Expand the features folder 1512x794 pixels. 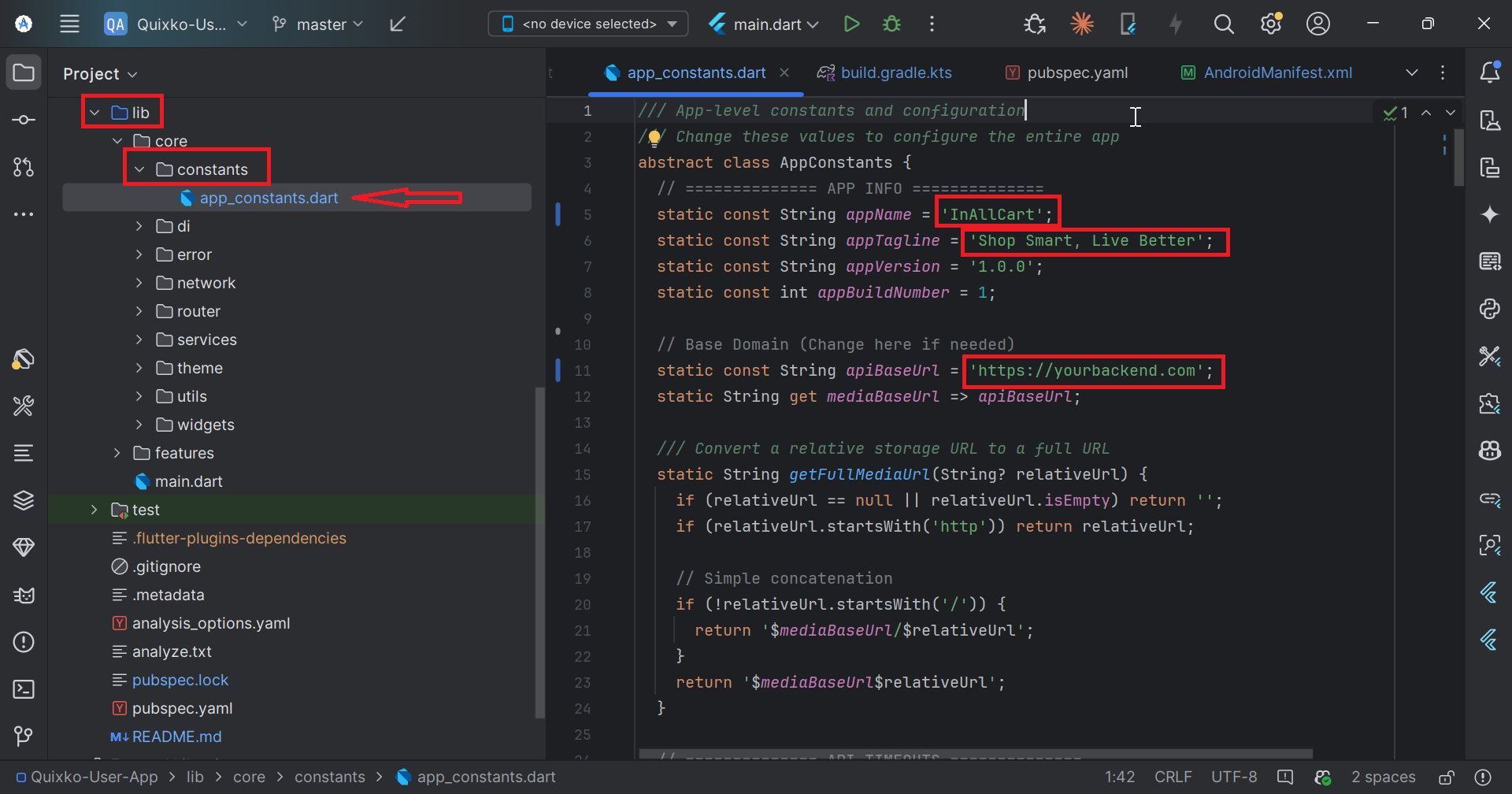(117, 453)
